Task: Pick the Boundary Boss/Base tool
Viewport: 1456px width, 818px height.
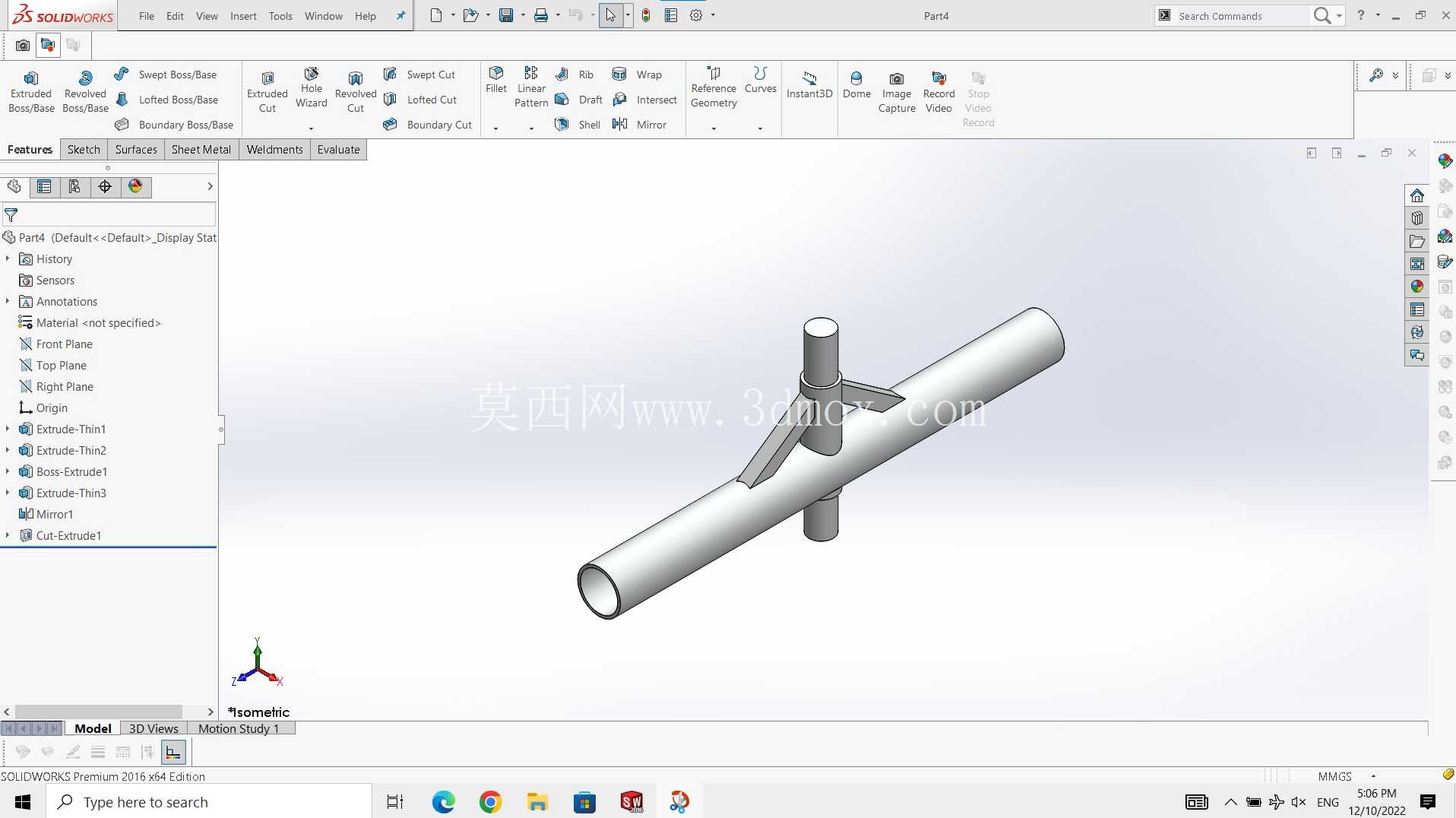Action: pos(174,125)
